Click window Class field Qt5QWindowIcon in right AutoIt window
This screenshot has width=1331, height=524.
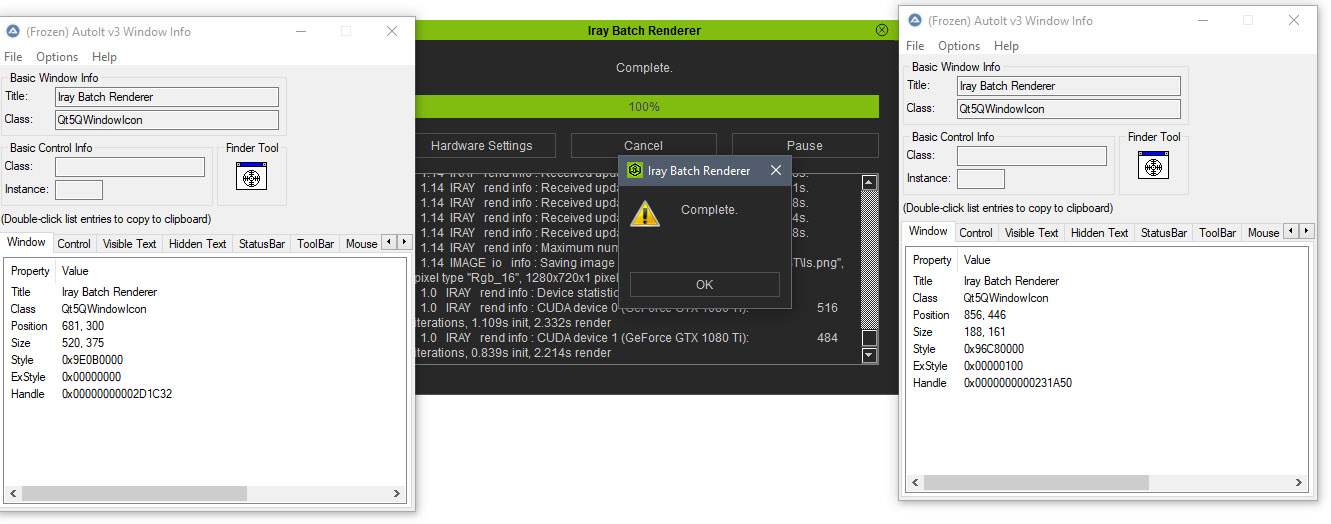click(1069, 109)
